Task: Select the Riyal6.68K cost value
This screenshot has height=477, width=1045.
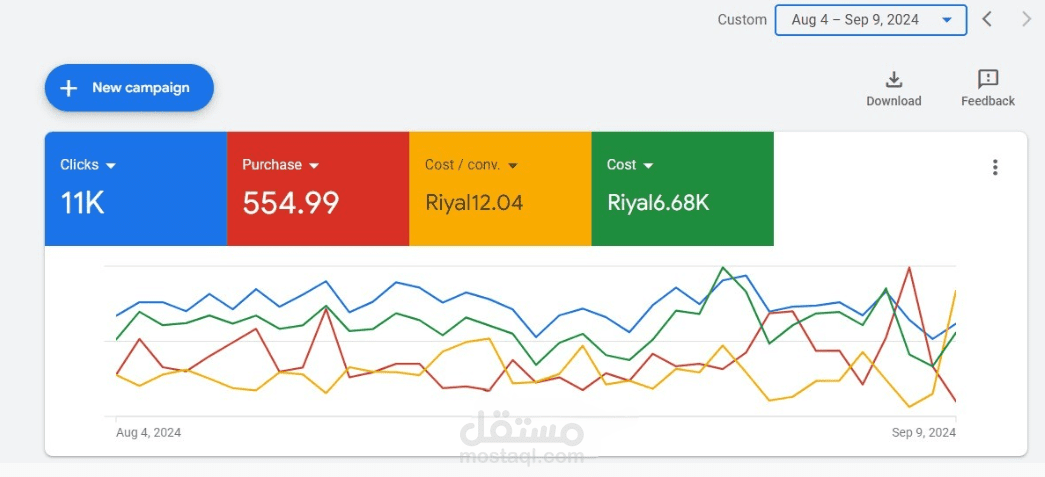Action: click(658, 203)
